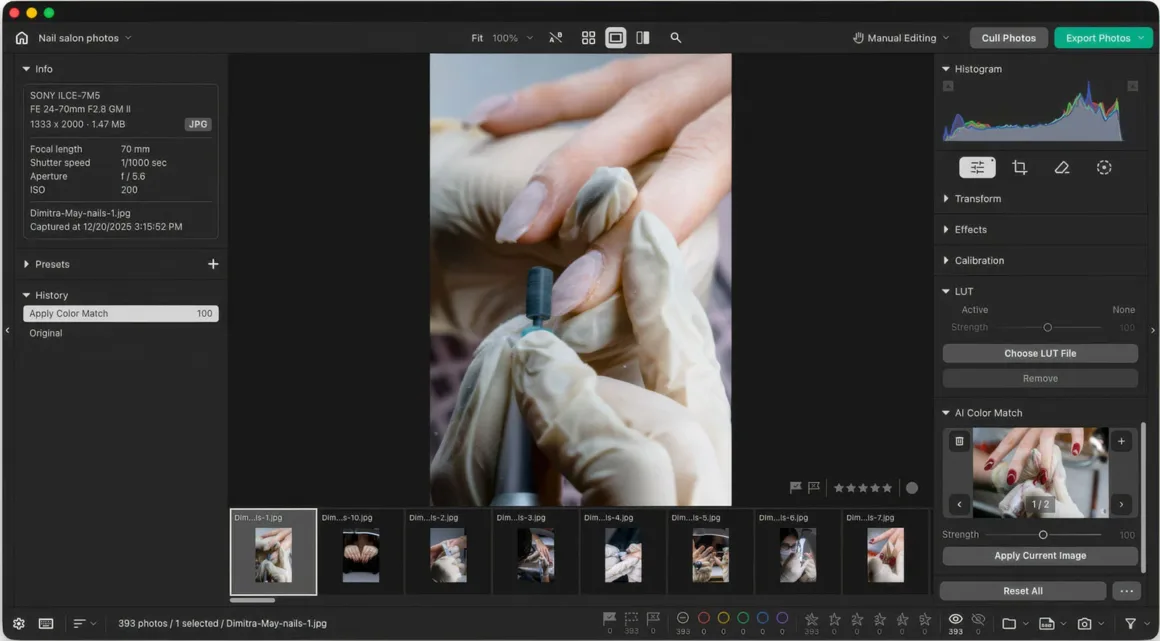Delete the AI Color Match reference image
Screen dimensions: 1160x641
[960, 441]
